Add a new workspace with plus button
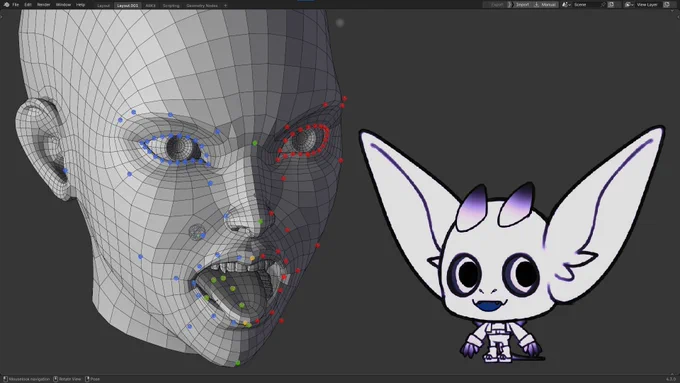 click(226, 6)
